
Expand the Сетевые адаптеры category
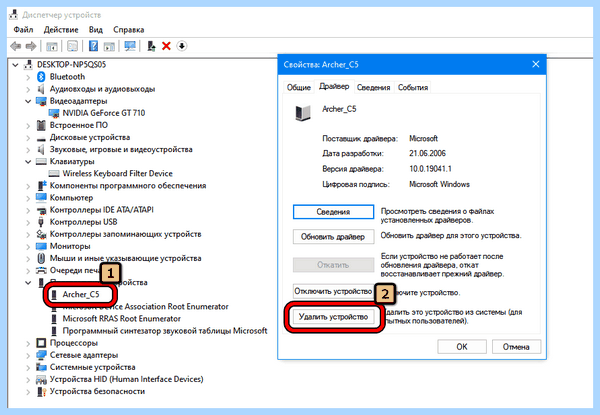28,356
